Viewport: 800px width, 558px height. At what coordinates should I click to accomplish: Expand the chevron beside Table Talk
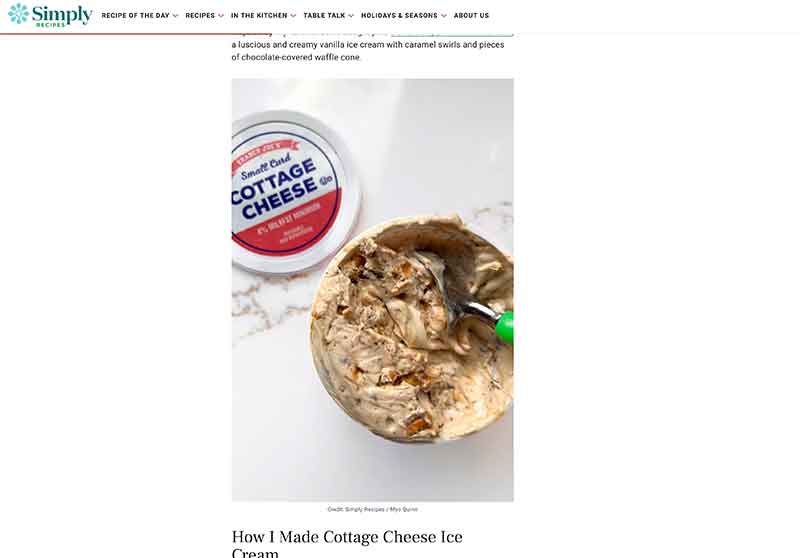[x=351, y=16]
